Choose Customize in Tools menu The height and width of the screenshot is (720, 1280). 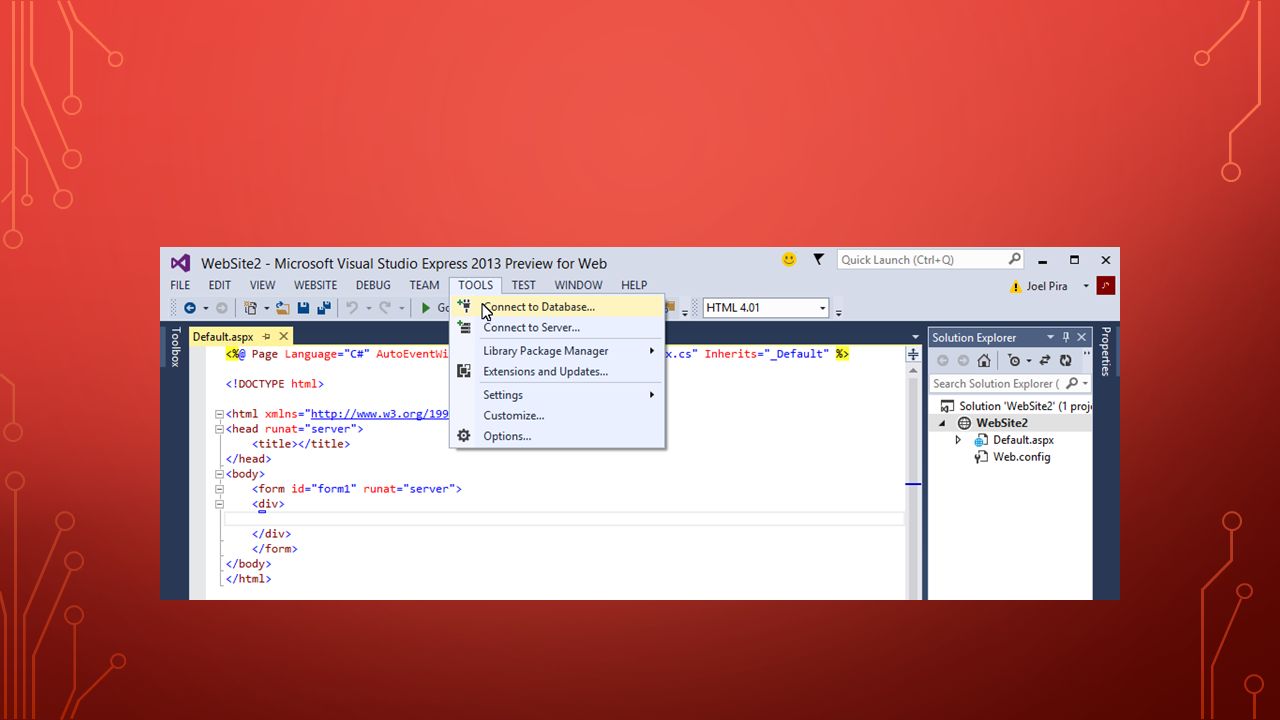coord(557,415)
